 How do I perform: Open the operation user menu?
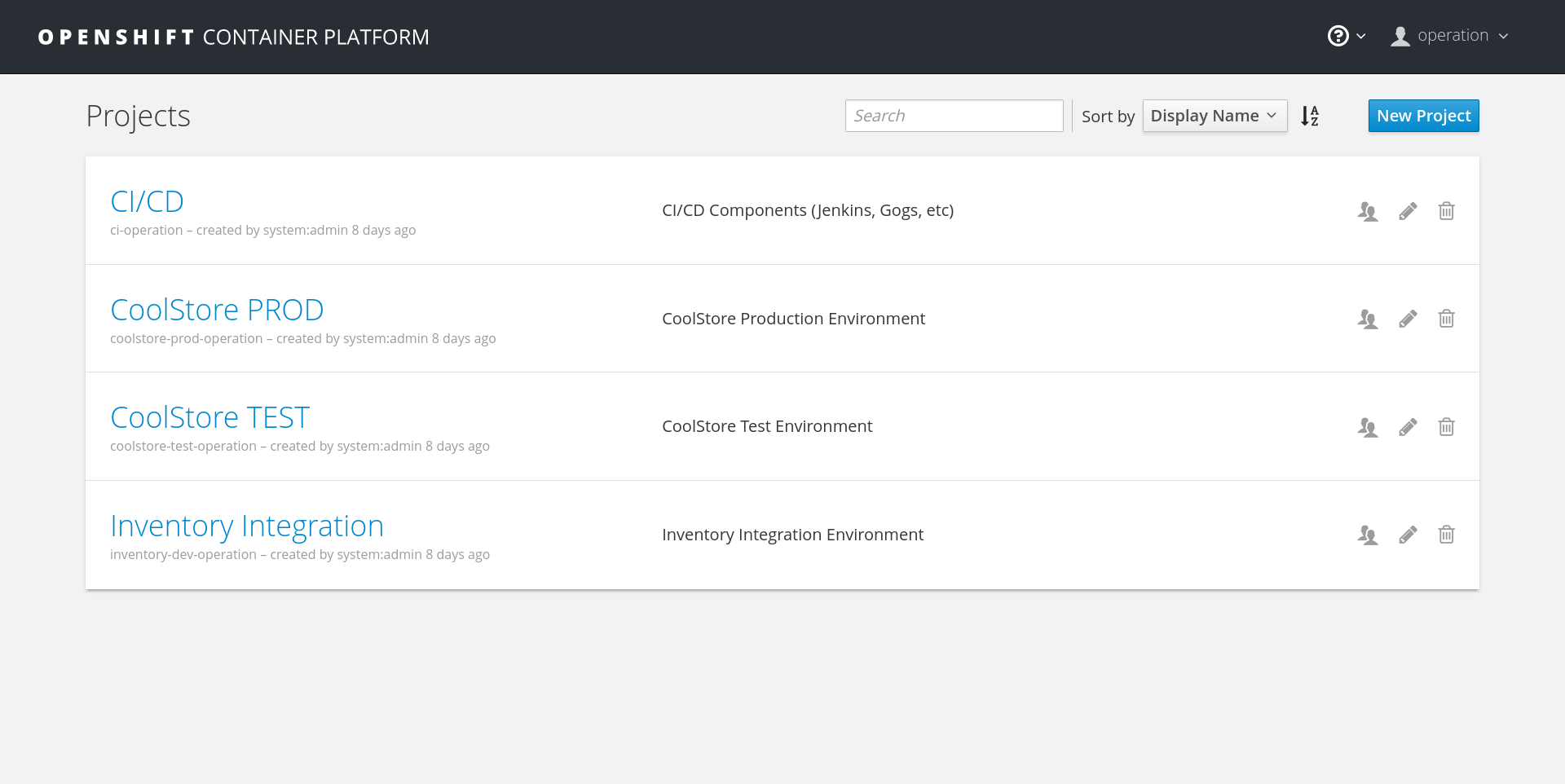[x=1451, y=36]
